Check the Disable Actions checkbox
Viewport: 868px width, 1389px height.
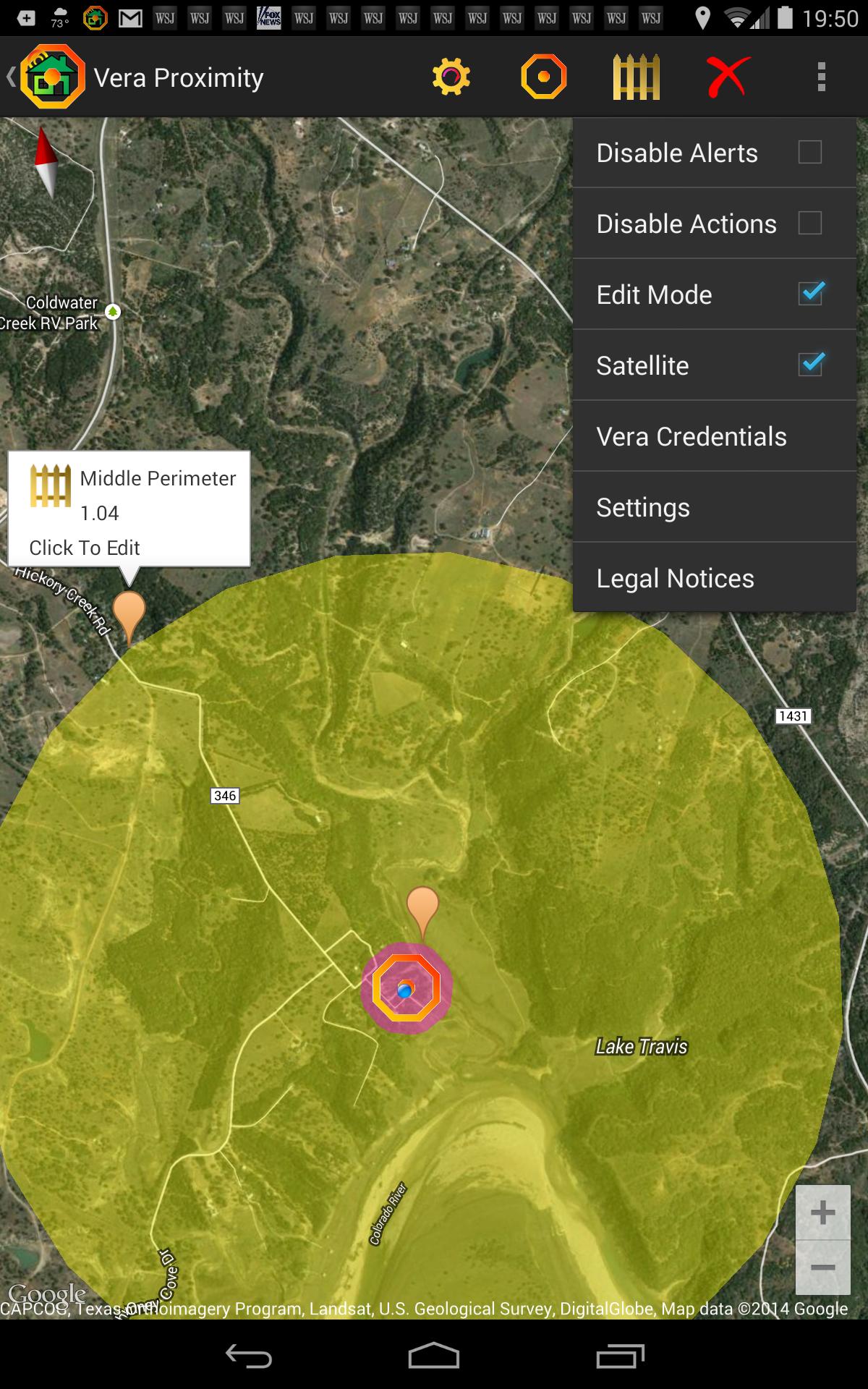click(809, 224)
